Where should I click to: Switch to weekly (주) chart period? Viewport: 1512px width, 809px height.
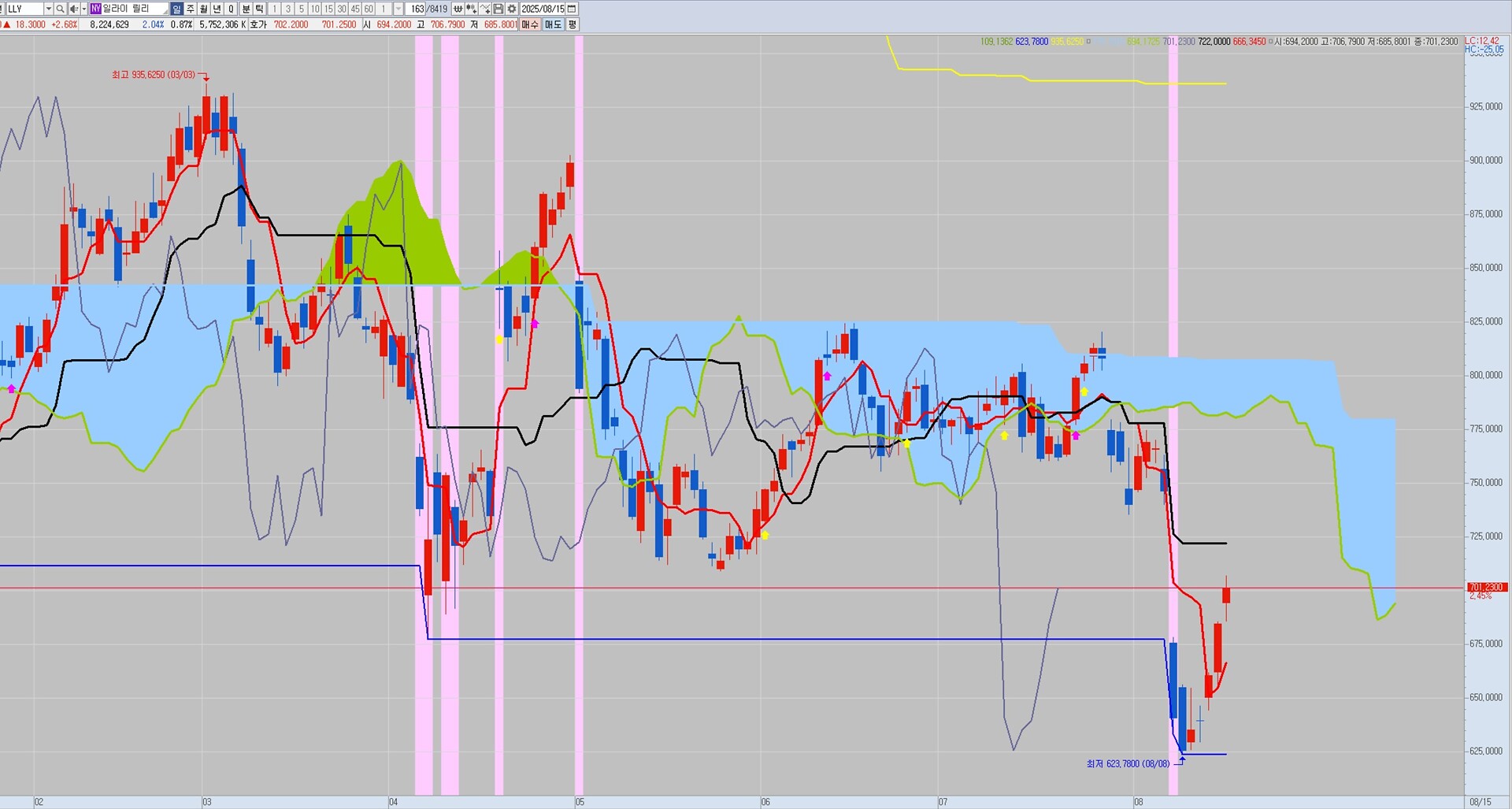pos(190,9)
